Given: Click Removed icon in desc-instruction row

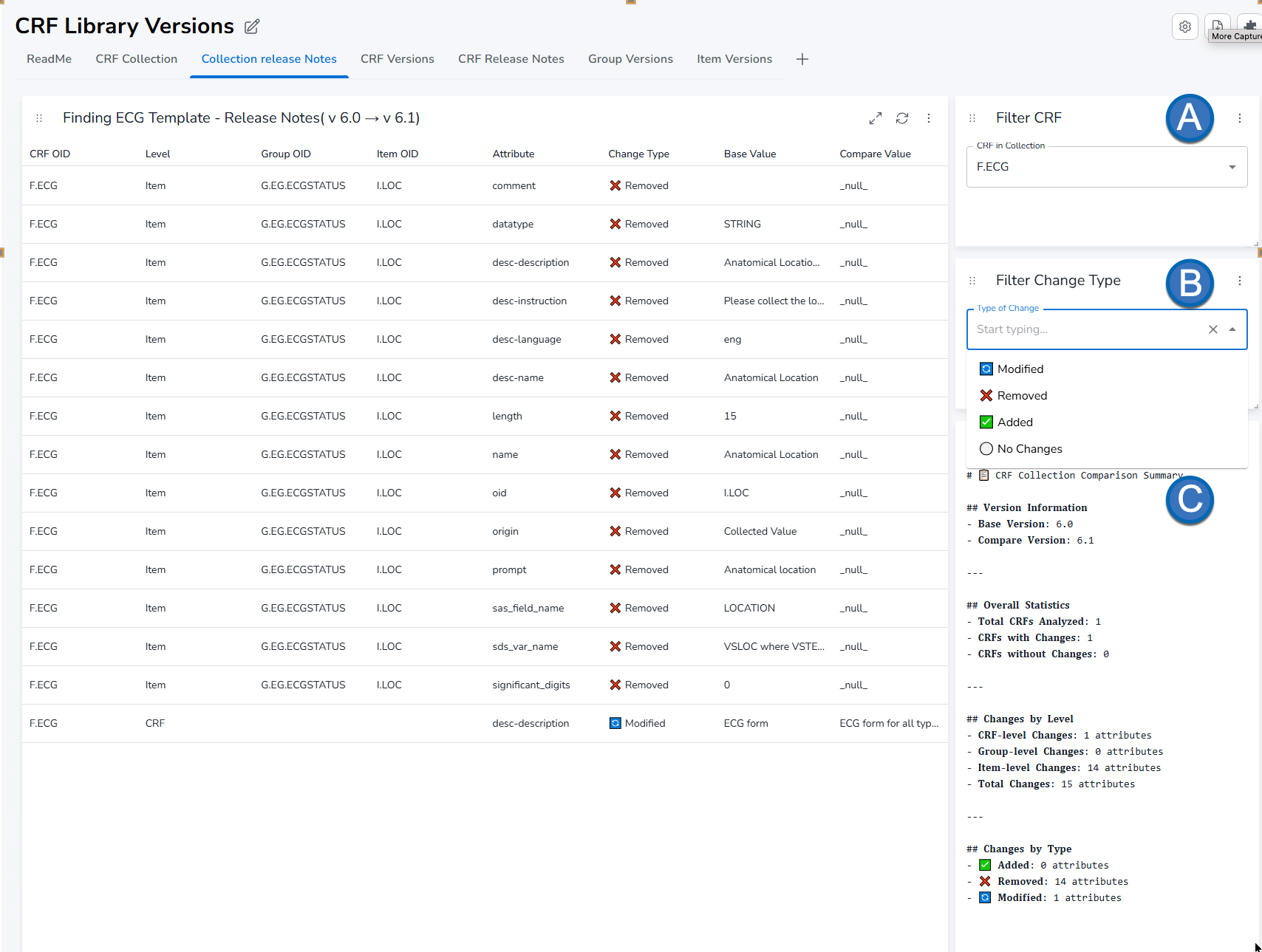Looking at the screenshot, I should (615, 301).
